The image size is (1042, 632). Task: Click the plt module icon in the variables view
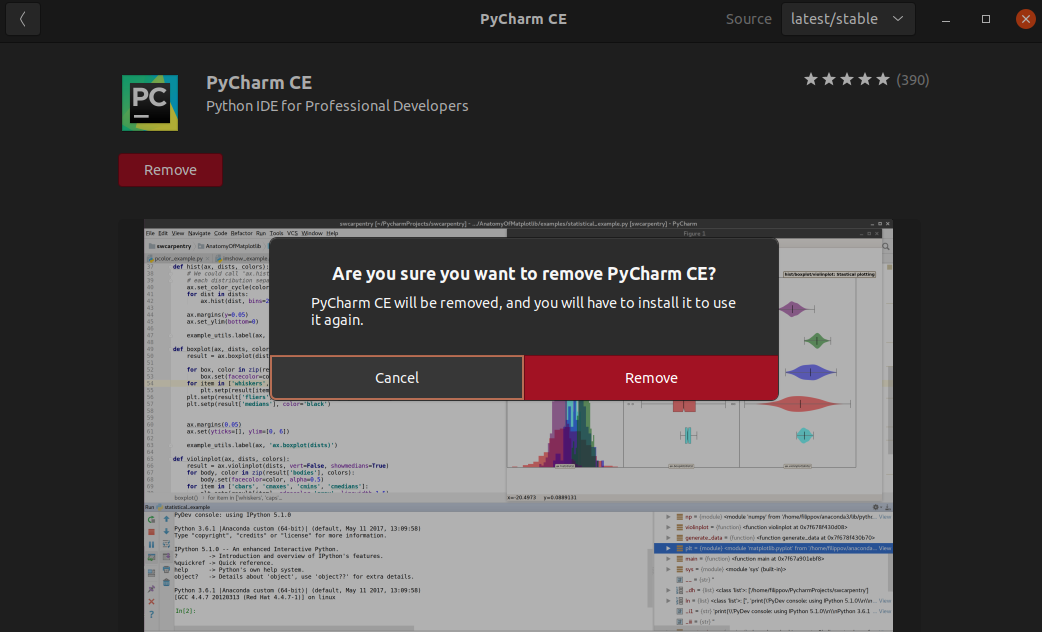point(680,548)
